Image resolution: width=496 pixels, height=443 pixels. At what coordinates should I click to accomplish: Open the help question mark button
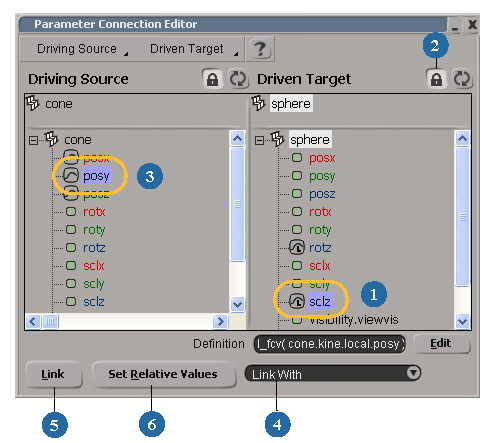coord(260,49)
